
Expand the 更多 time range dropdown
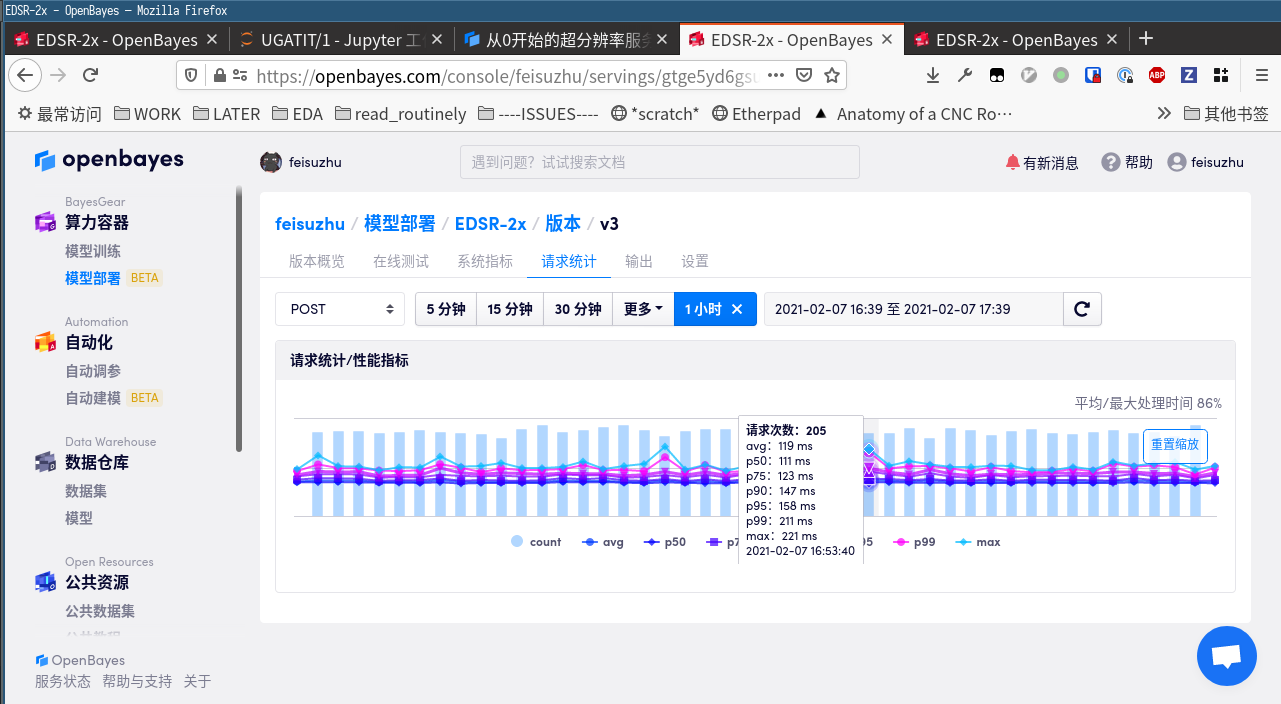(x=643, y=309)
